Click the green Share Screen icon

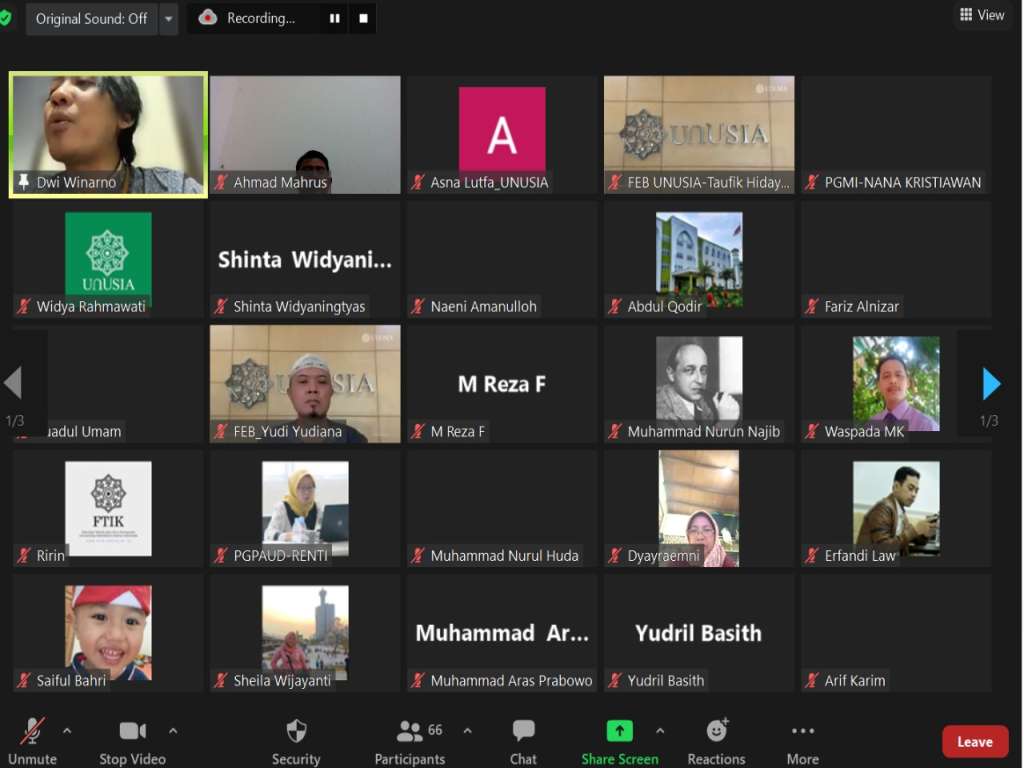[619, 731]
